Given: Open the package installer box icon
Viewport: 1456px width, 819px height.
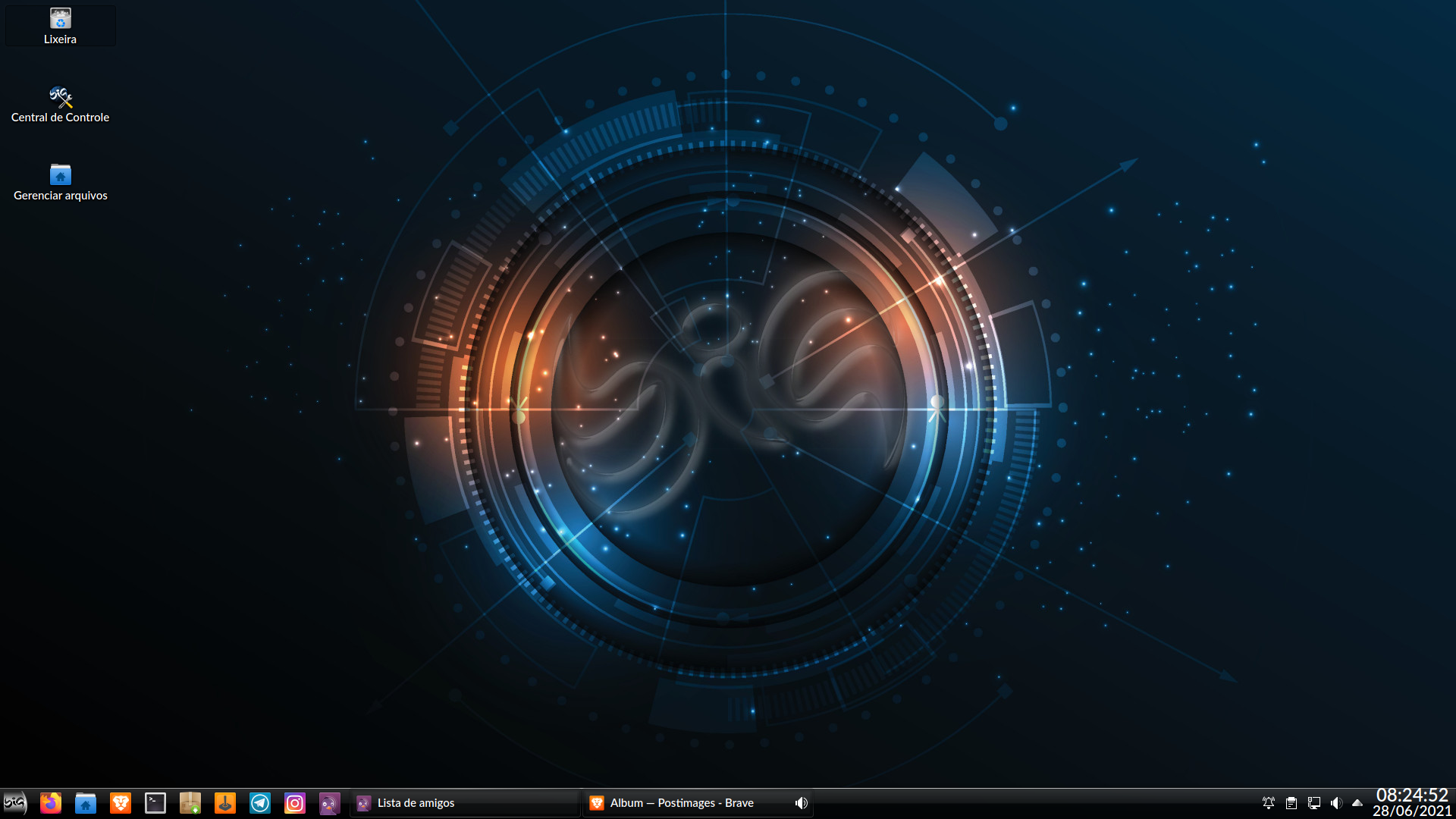Looking at the screenshot, I should click(190, 803).
